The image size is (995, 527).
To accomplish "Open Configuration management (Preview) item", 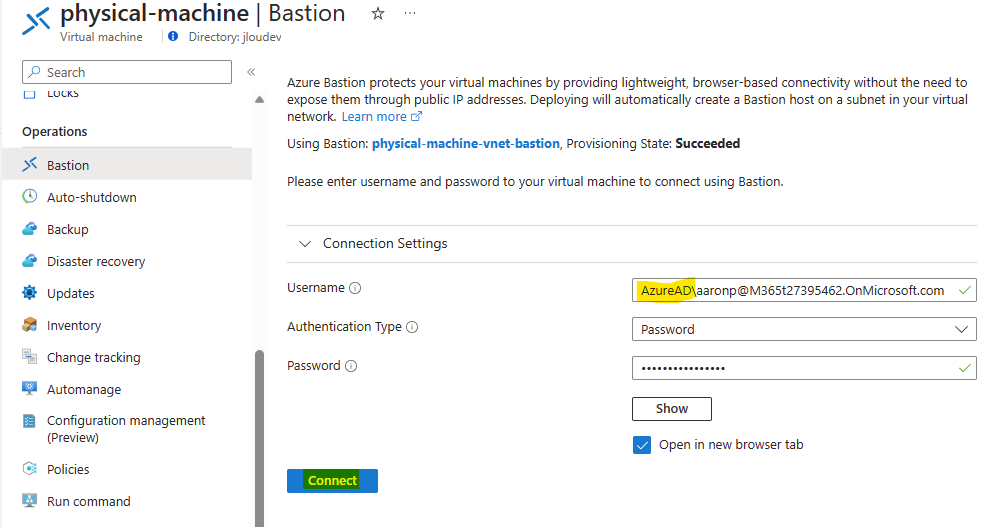I will [x=127, y=429].
